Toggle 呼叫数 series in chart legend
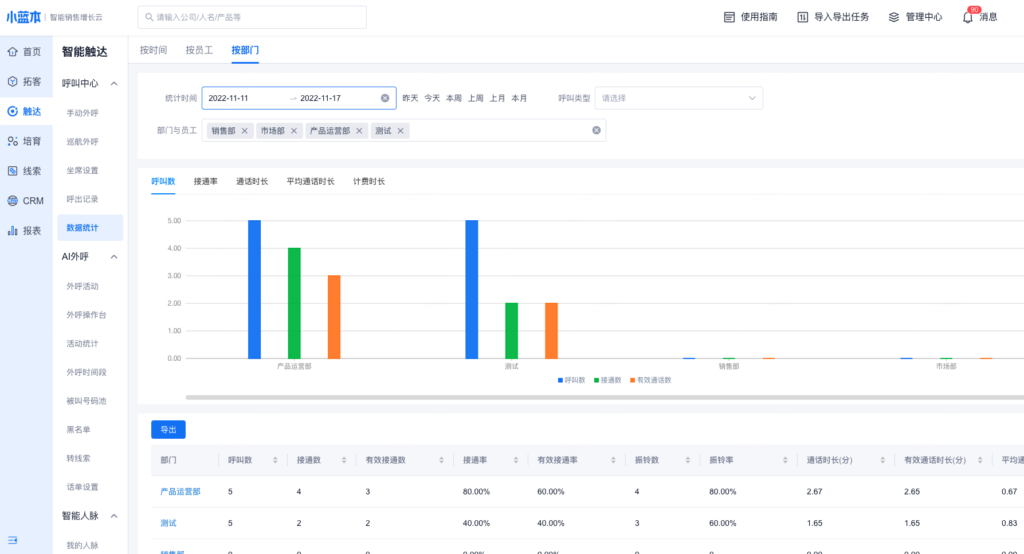1024x554 pixels. 570,380
